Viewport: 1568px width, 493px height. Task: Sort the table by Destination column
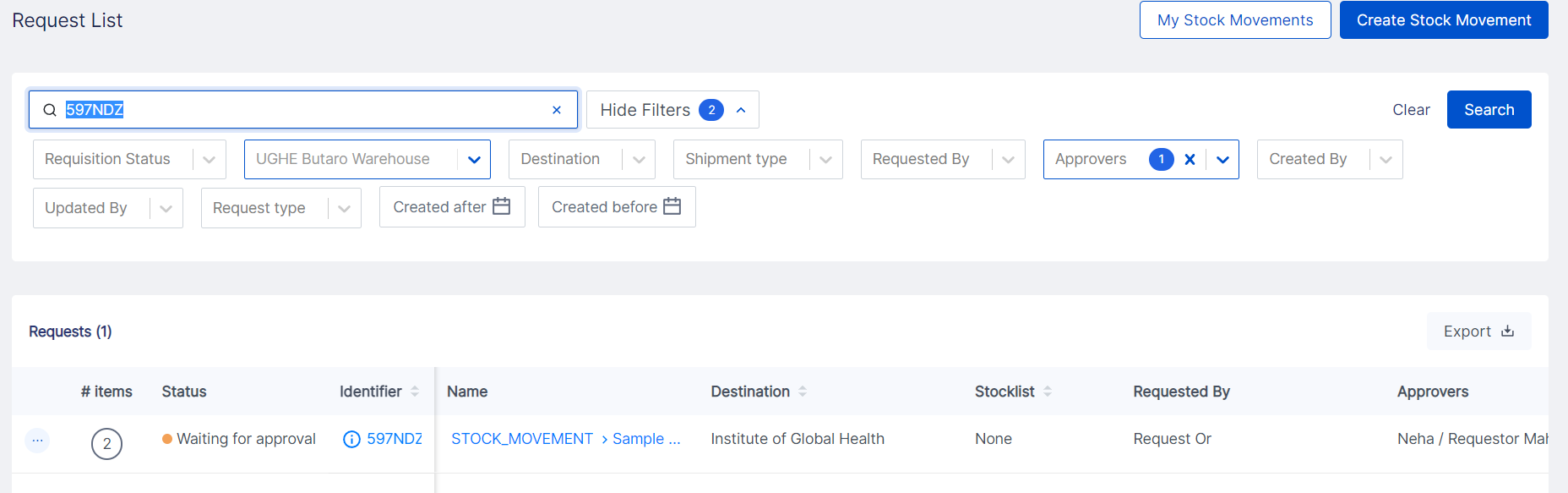(803, 392)
